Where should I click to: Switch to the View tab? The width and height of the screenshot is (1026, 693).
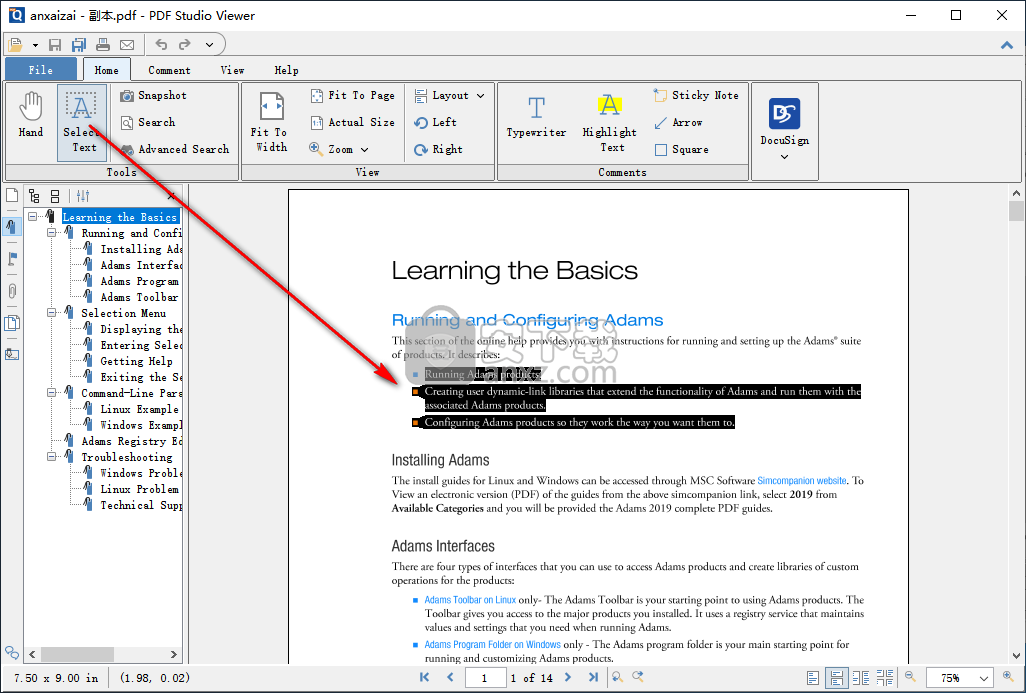tap(232, 70)
